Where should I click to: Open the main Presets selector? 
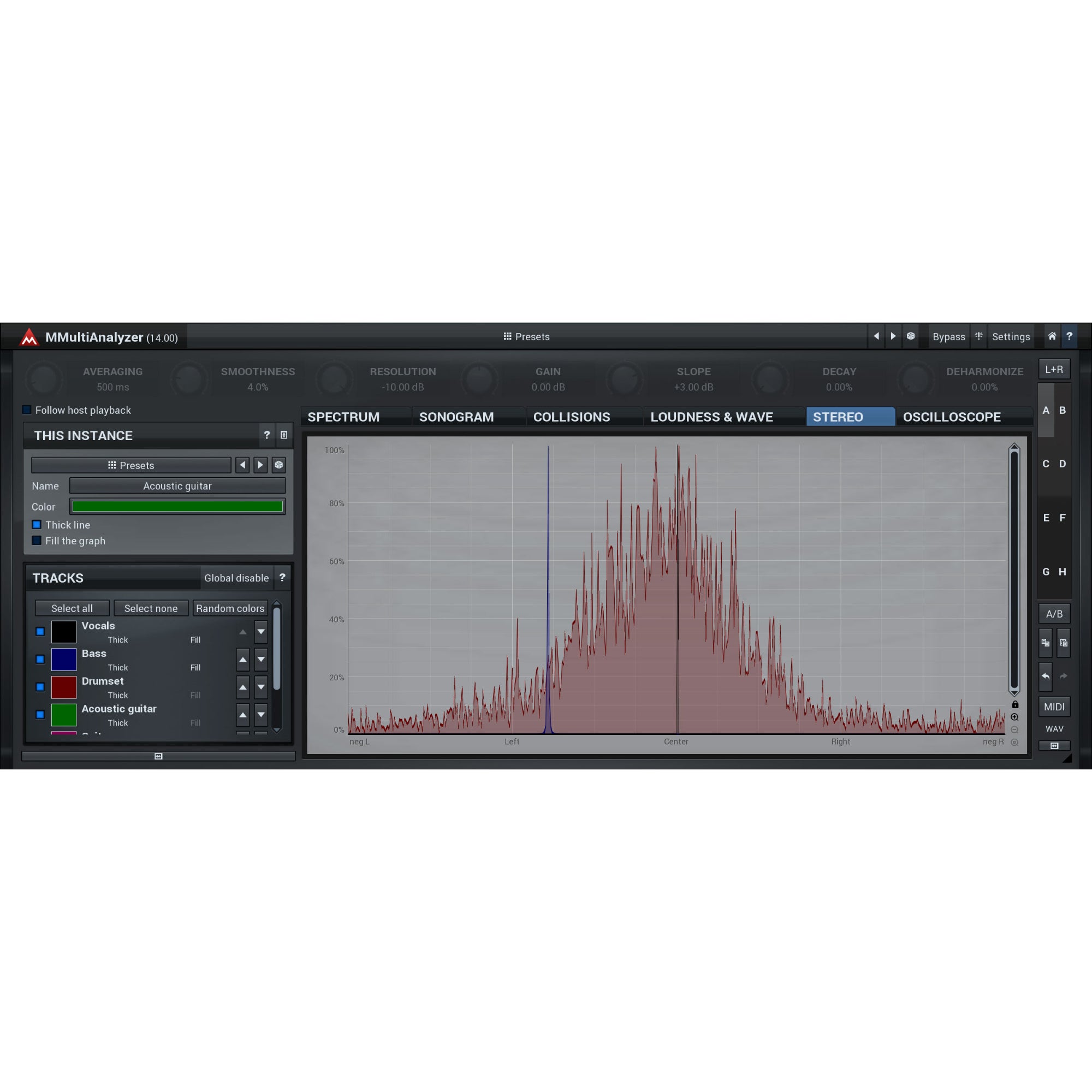point(526,336)
